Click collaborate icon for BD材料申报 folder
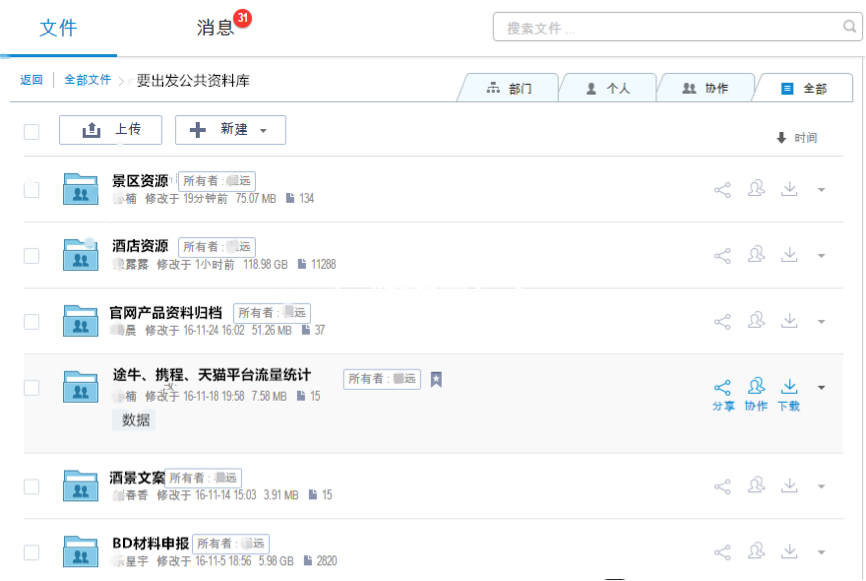Screen dimensions: 866x581 tap(756, 552)
